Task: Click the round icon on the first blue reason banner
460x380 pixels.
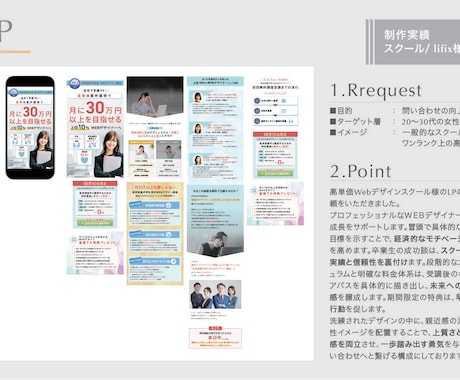Action: tap(169, 205)
